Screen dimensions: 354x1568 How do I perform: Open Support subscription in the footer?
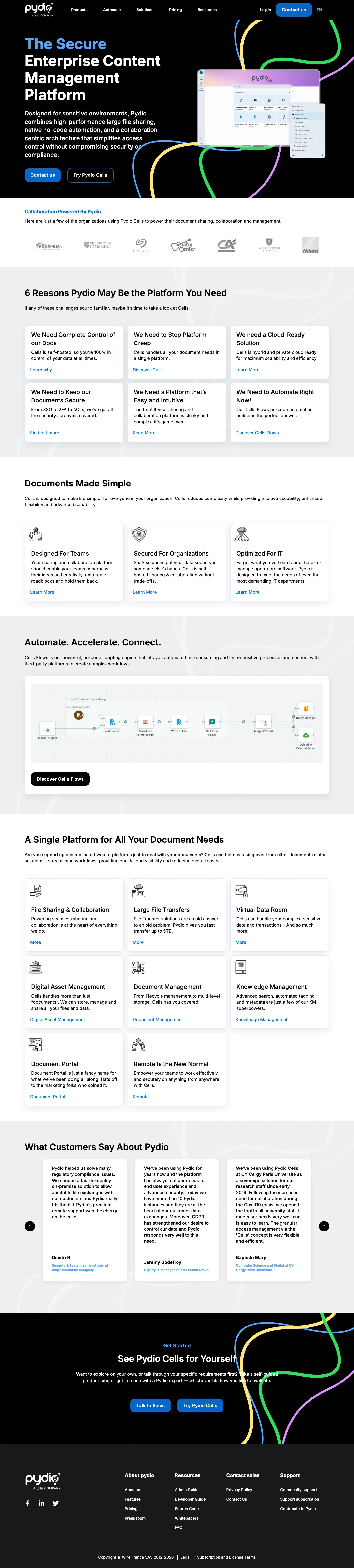click(x=300, y=1499)
